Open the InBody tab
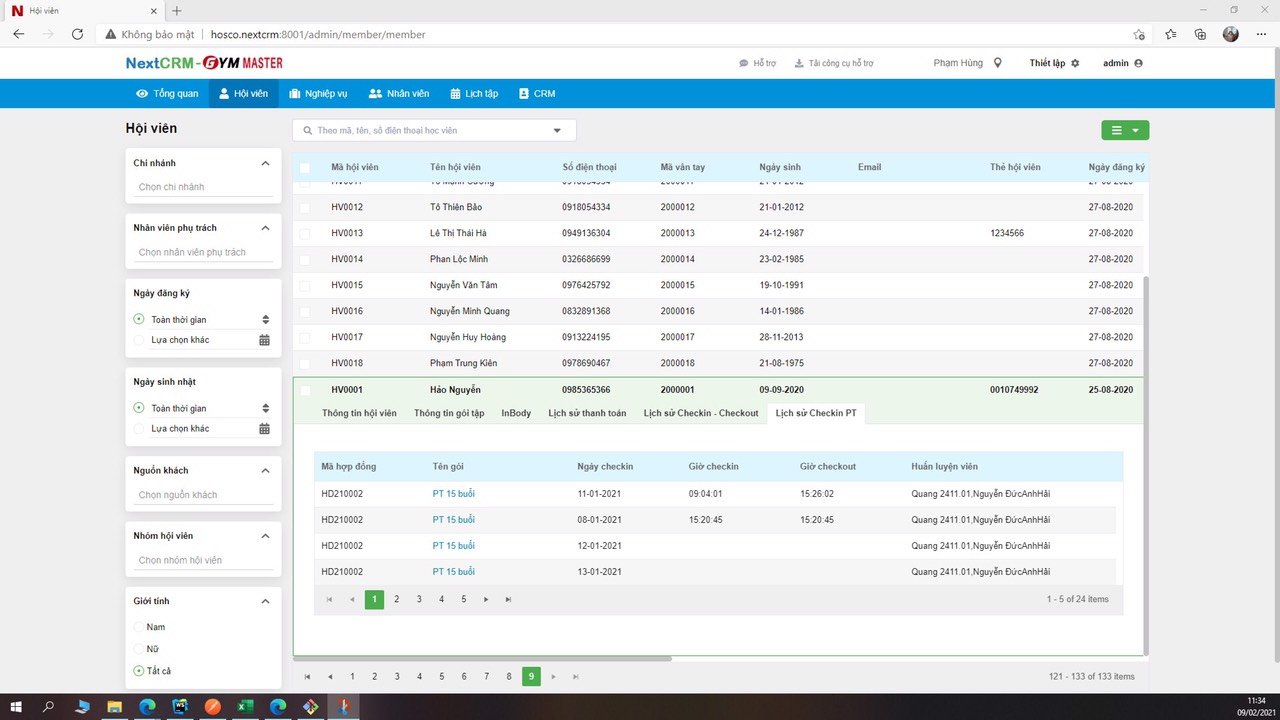1280x720 pixels. (516, 413)
